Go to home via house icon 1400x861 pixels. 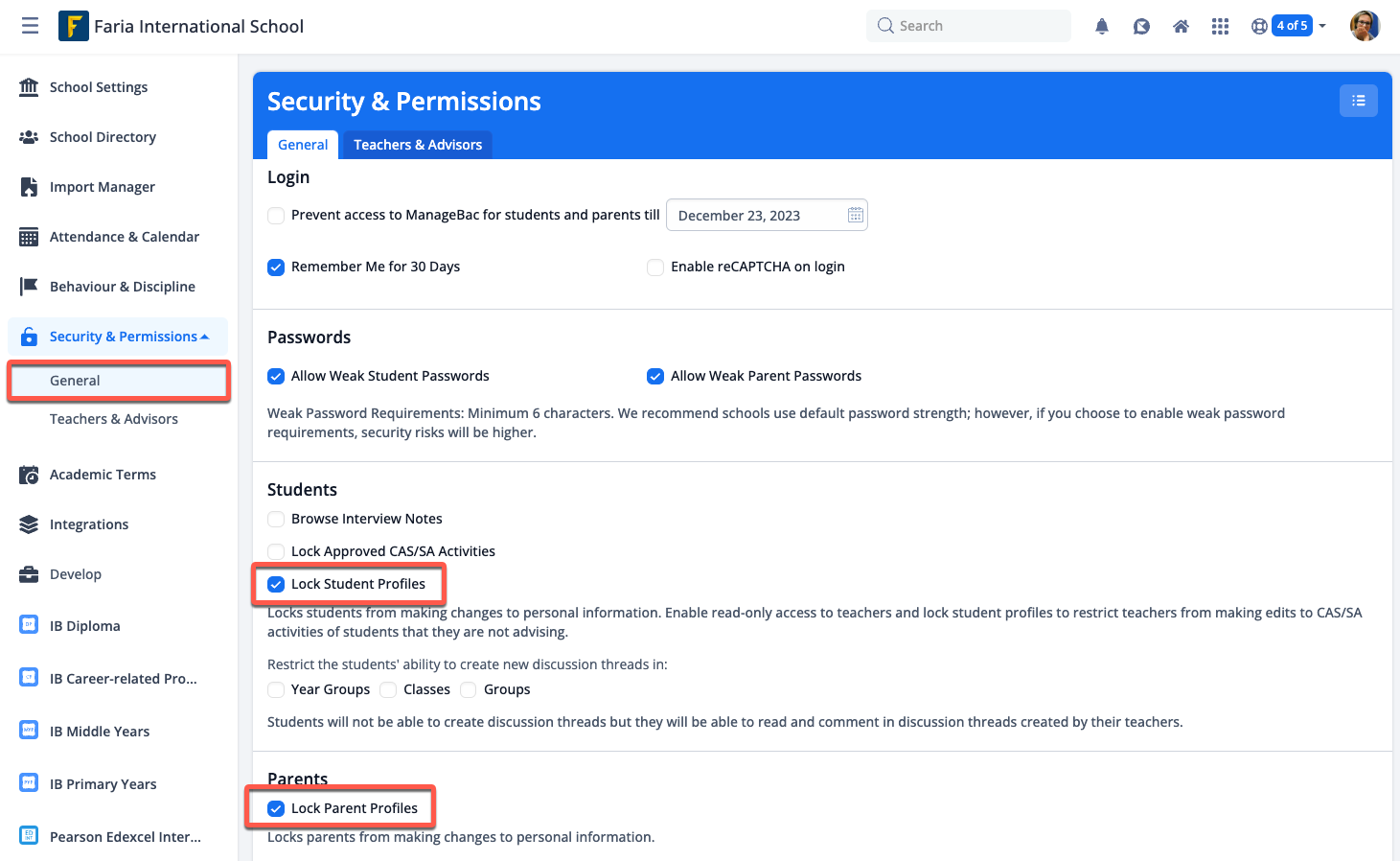(x=1181, y=27)
